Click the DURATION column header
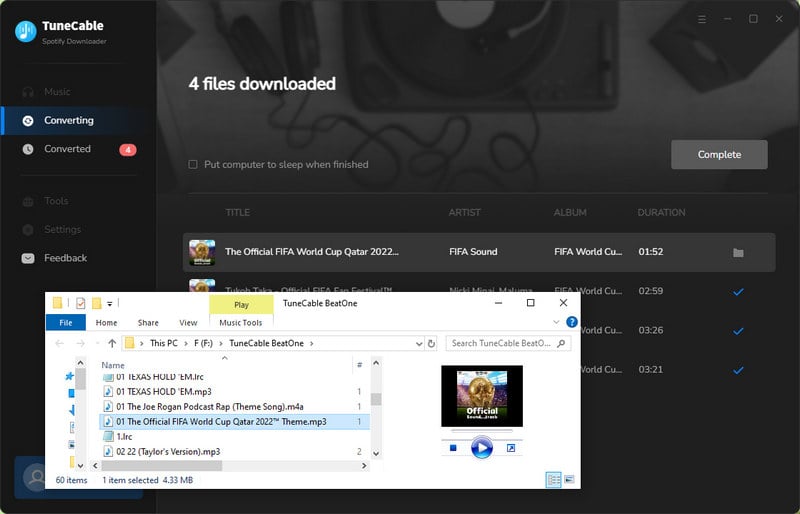This screenshot has height=514, width=800. [x=661, y=212]
